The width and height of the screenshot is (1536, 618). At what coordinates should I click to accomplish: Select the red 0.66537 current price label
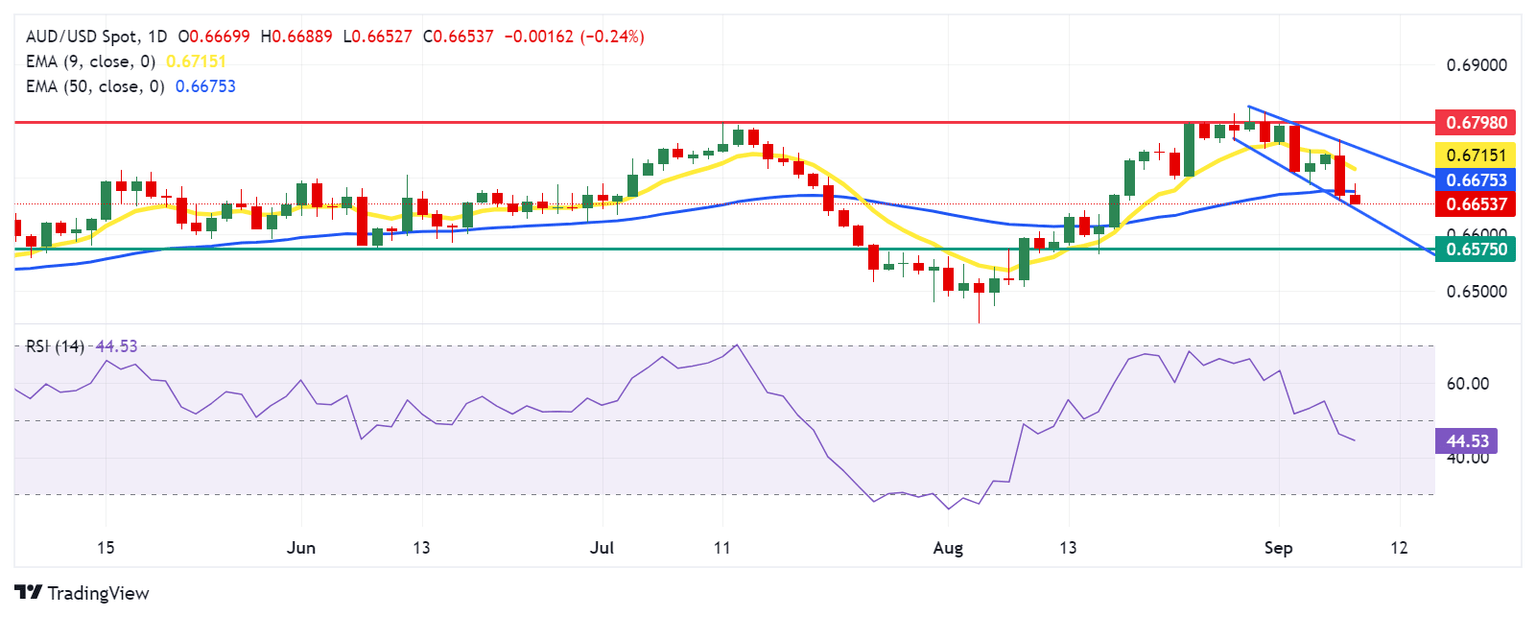[x=1476, y=204]
